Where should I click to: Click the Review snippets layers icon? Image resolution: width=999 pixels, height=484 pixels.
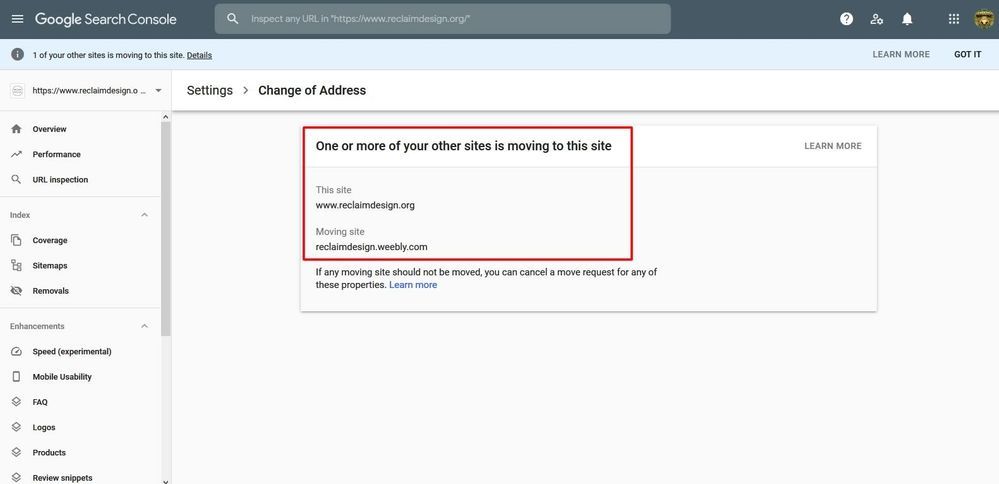tap(17, 478)
